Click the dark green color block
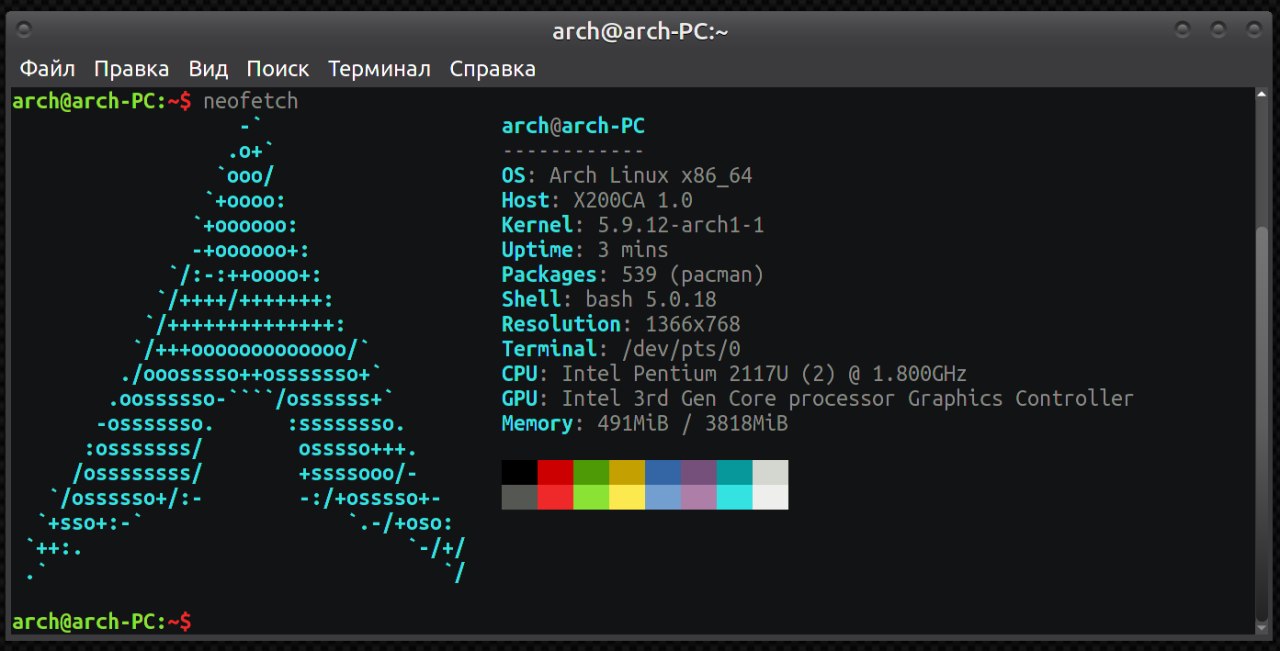This screenshot has width=1280, height=651. tap(591, 472)
